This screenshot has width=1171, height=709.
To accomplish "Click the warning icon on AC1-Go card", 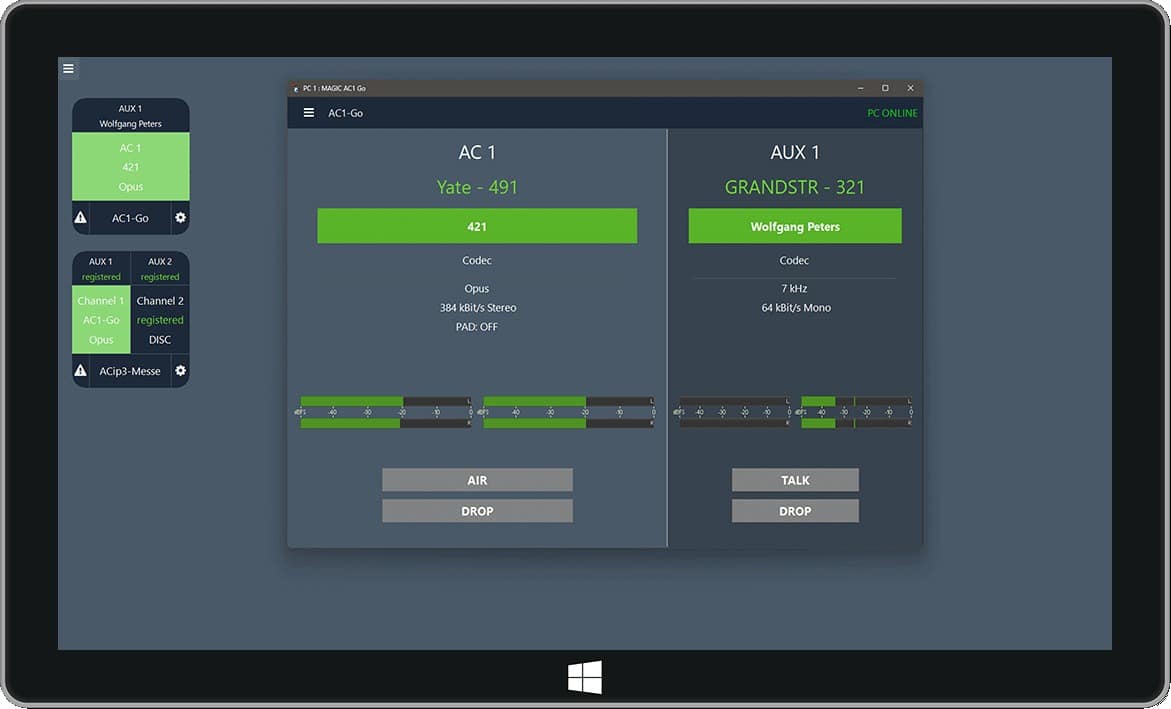I will pyautogui.click(x=81, y=218).
